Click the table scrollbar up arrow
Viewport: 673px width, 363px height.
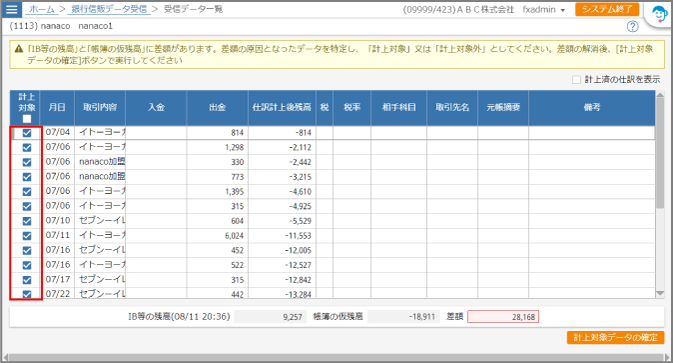660,95
